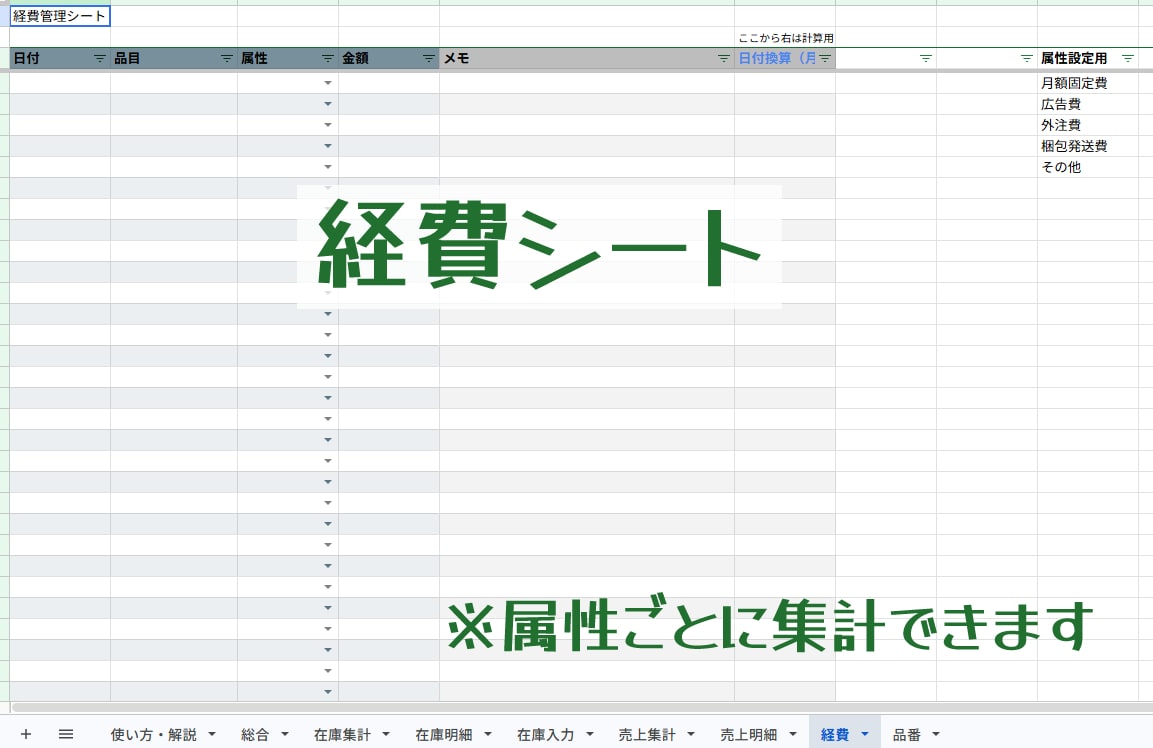Open filter for 属性 column
Image resolution: width=1153 pixels, height=748 pixels.
click(x=328, y=59)
